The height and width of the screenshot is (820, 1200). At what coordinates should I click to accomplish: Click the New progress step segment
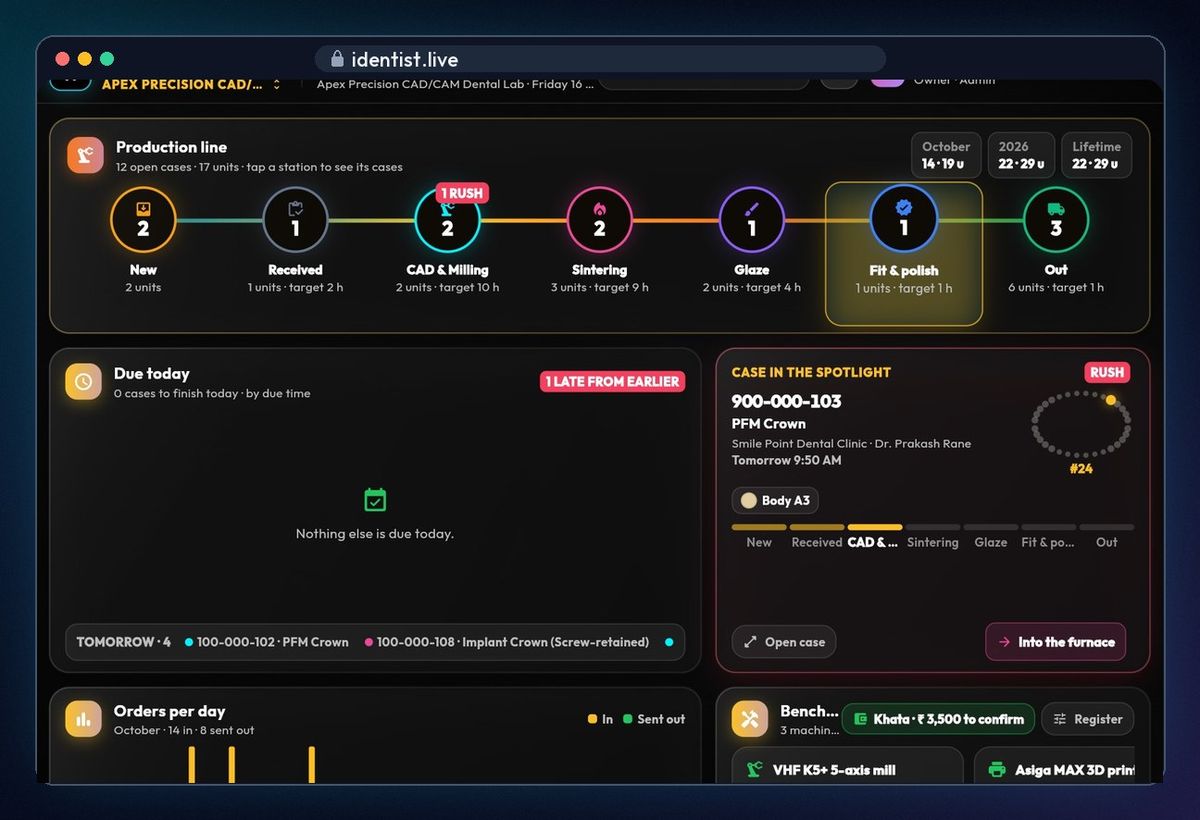[759, 536]
